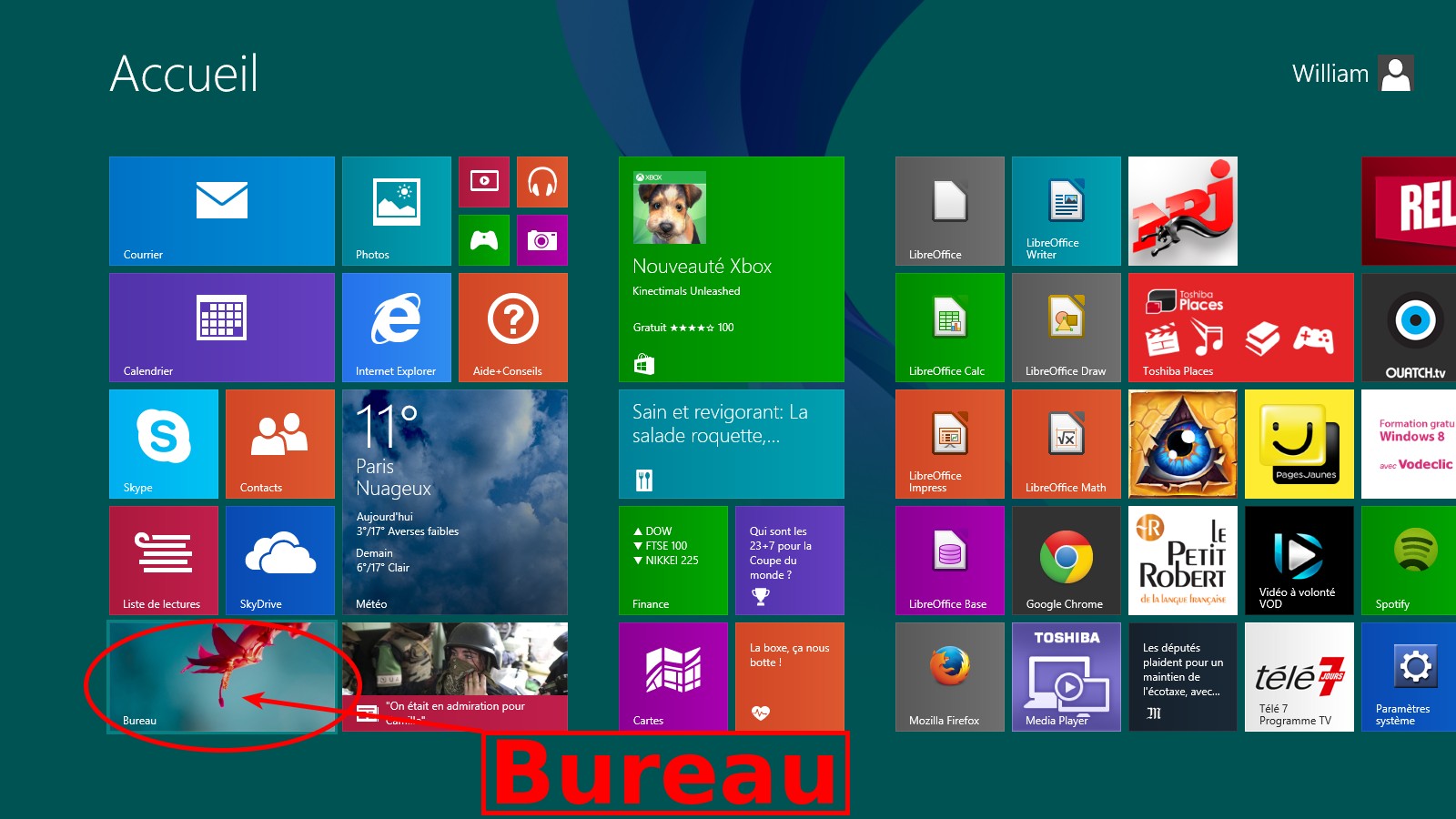
Task: Open the Photos tile
Action: coord(397,211)
